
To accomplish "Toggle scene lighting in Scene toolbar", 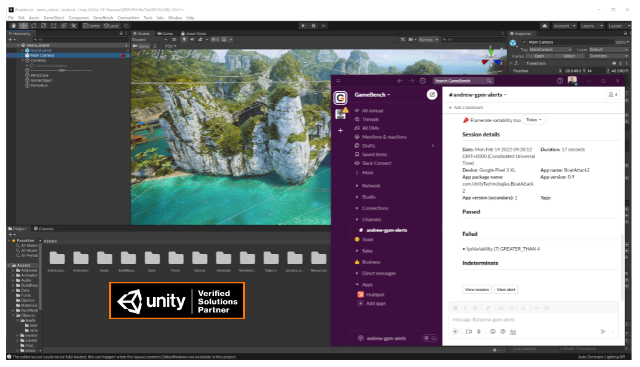I will point(184,40).
